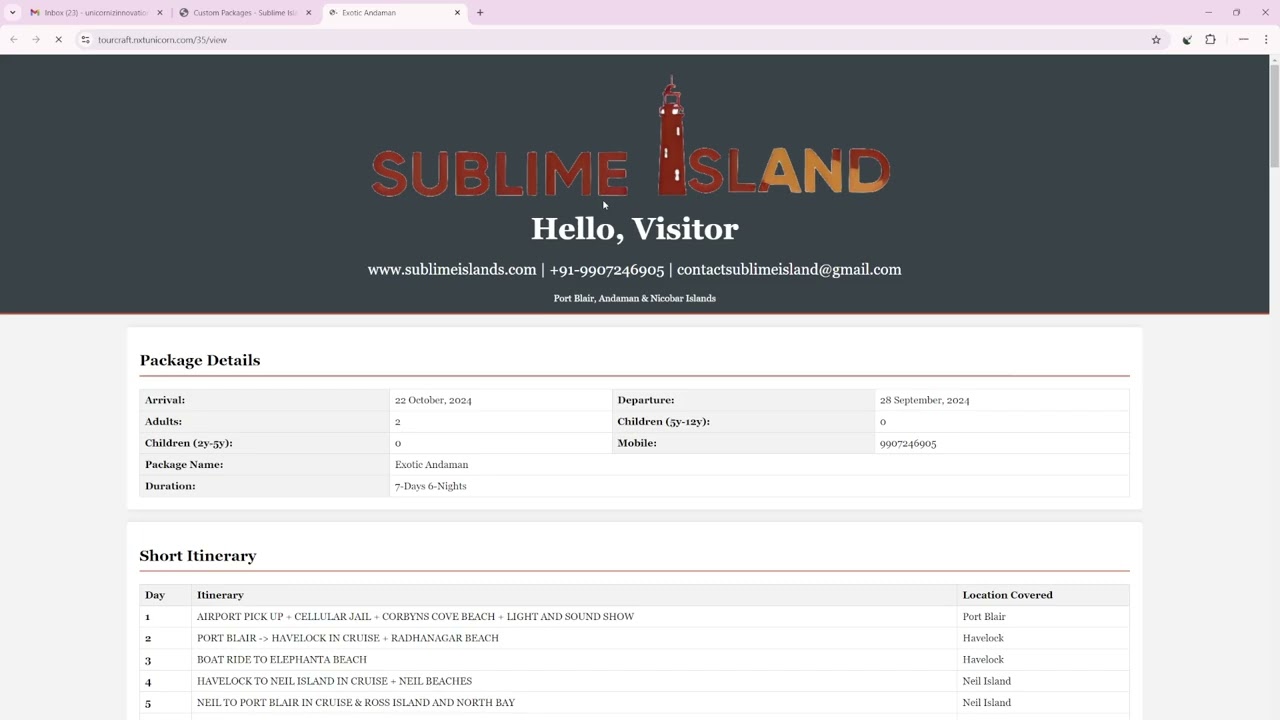Click the www.sublimeislands.com contact line
The height and width of the screenshot is (720, 1280).
click(x=634, y=270)
